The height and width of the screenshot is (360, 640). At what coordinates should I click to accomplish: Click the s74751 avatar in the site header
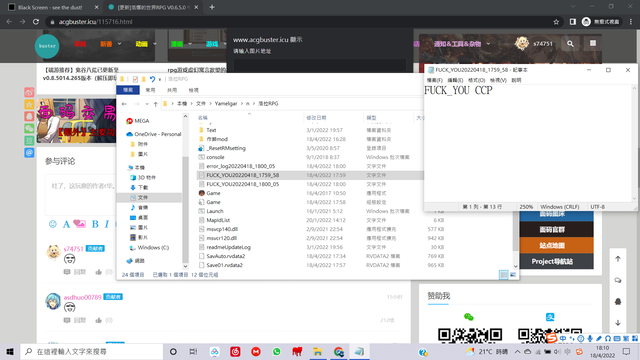click(x=522, y=43)
